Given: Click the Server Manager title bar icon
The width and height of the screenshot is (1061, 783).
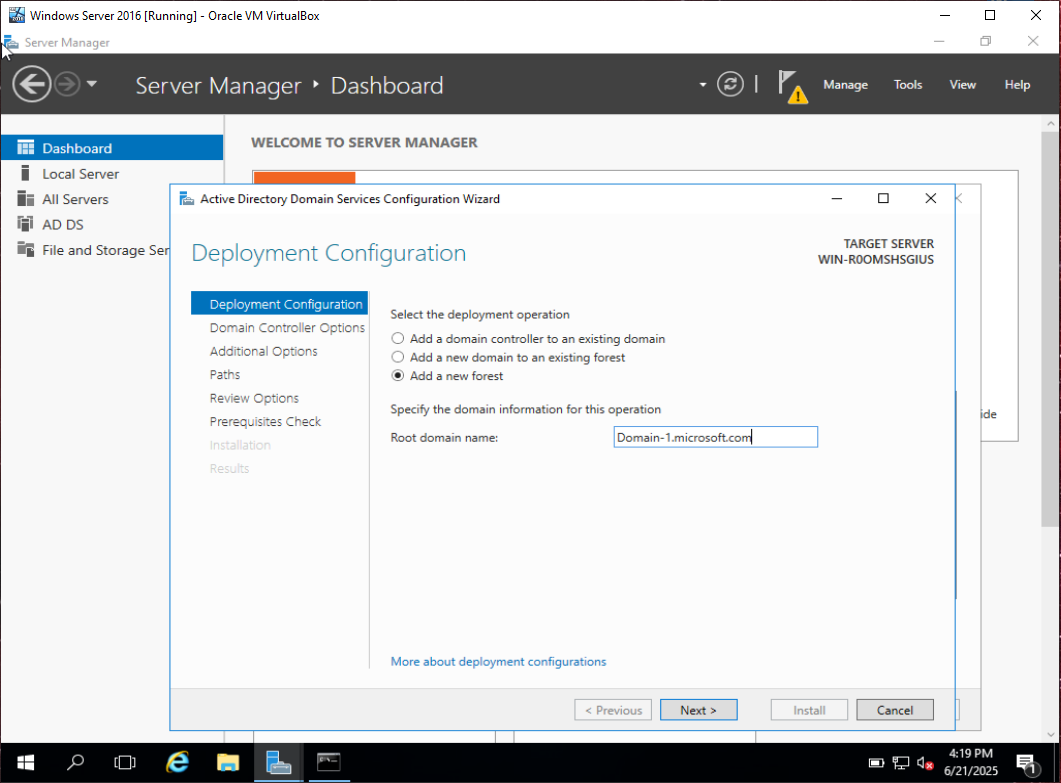Looking at the screenshot, I should pyautogui.click(x=11, y=42).
